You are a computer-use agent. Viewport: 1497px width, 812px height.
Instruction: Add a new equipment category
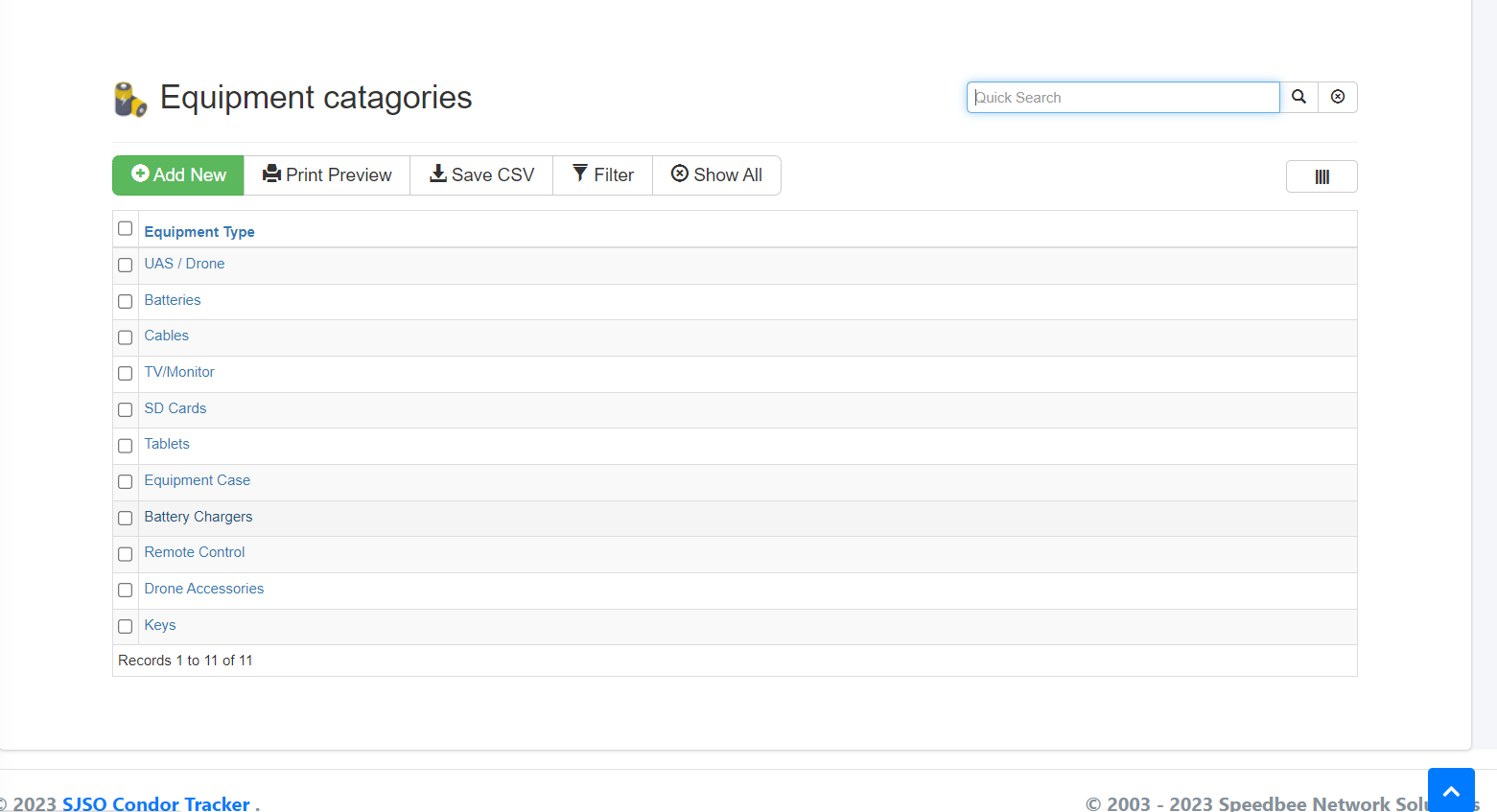click(178, 175)
